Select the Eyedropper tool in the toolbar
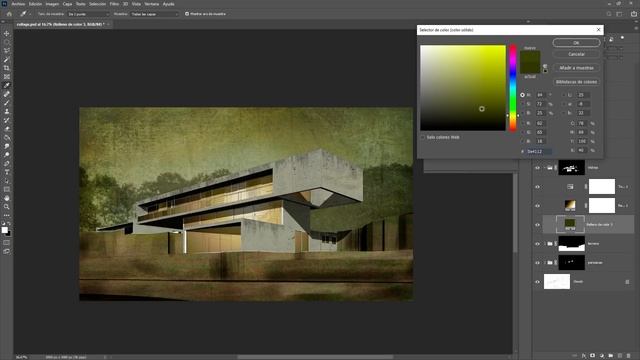 7,85
